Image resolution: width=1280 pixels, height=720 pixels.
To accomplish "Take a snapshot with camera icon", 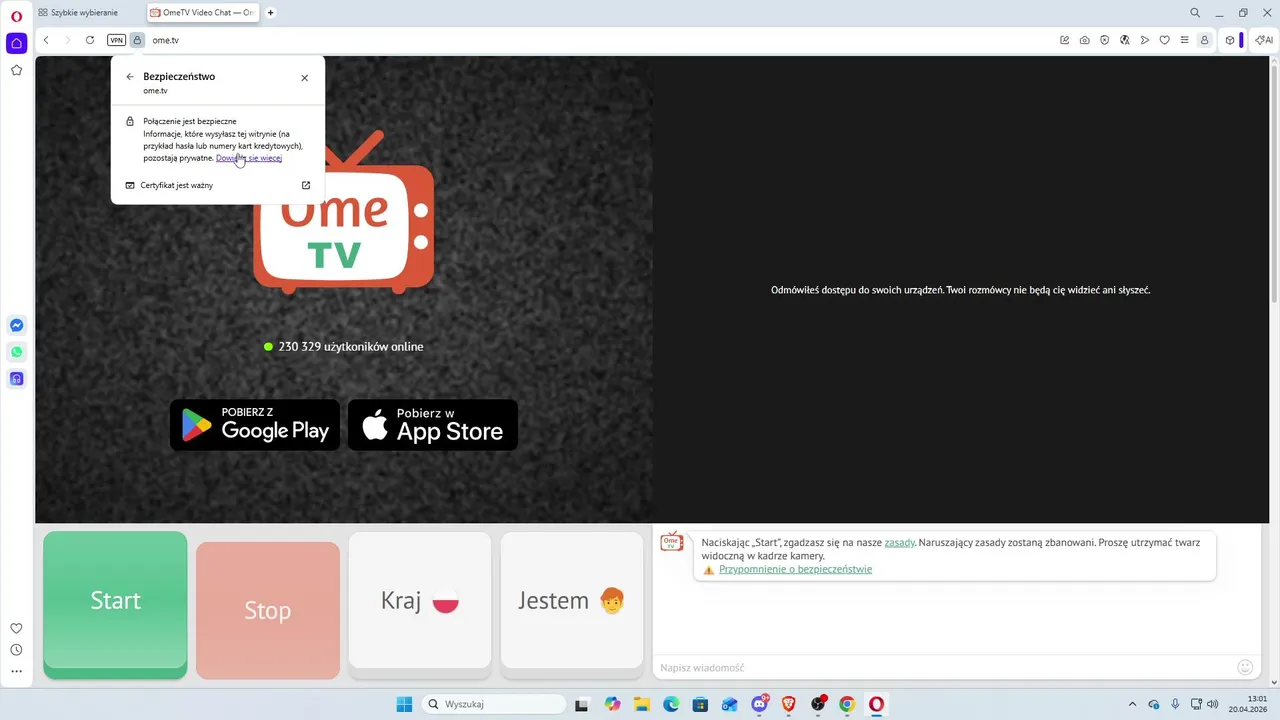I will click(x=1084, y=40).
